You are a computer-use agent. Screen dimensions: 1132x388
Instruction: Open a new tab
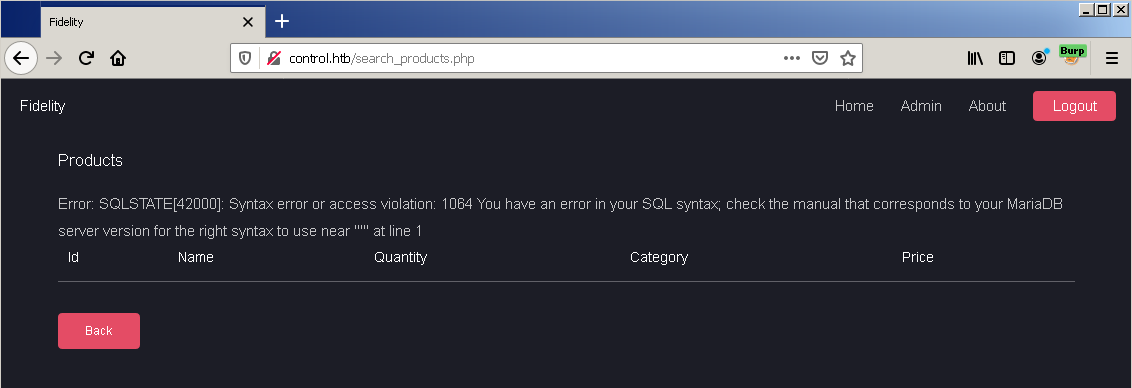pos(282,22)
